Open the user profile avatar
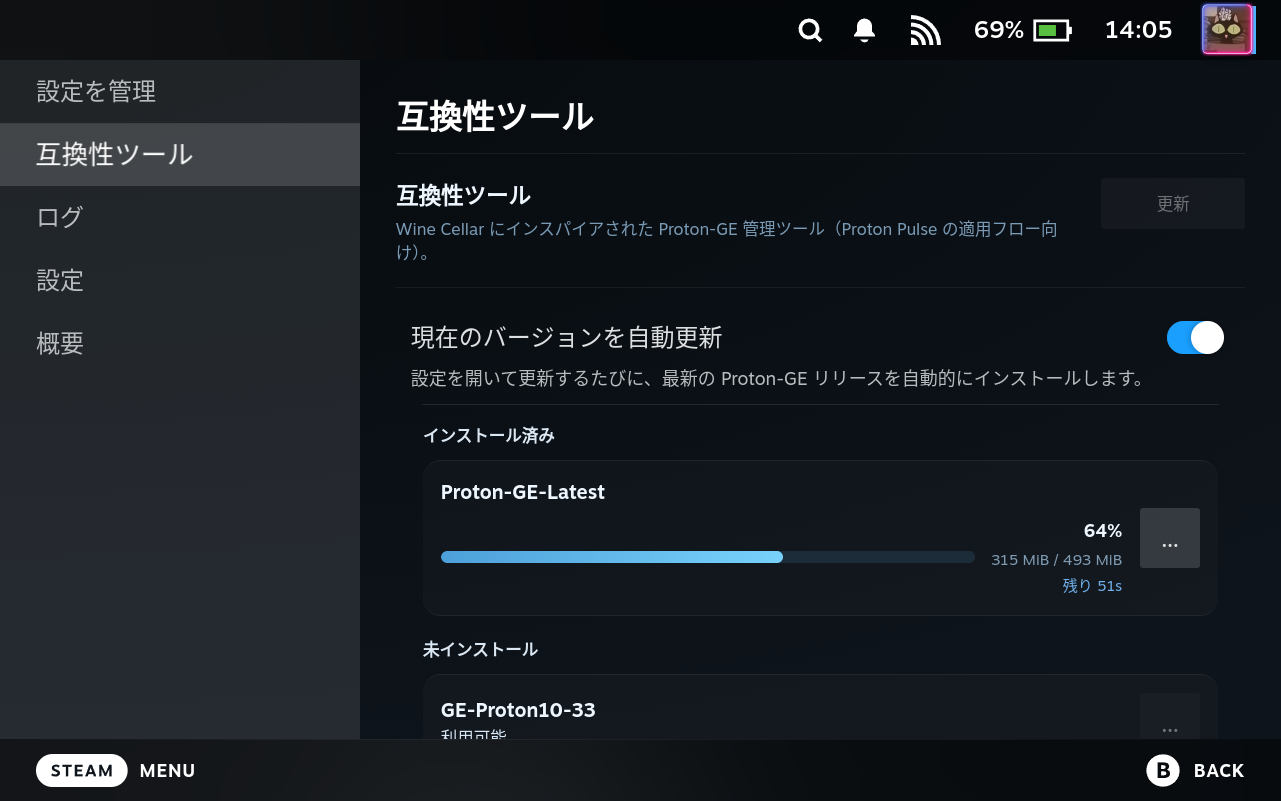1281x801 pixels. [1227, 30]
